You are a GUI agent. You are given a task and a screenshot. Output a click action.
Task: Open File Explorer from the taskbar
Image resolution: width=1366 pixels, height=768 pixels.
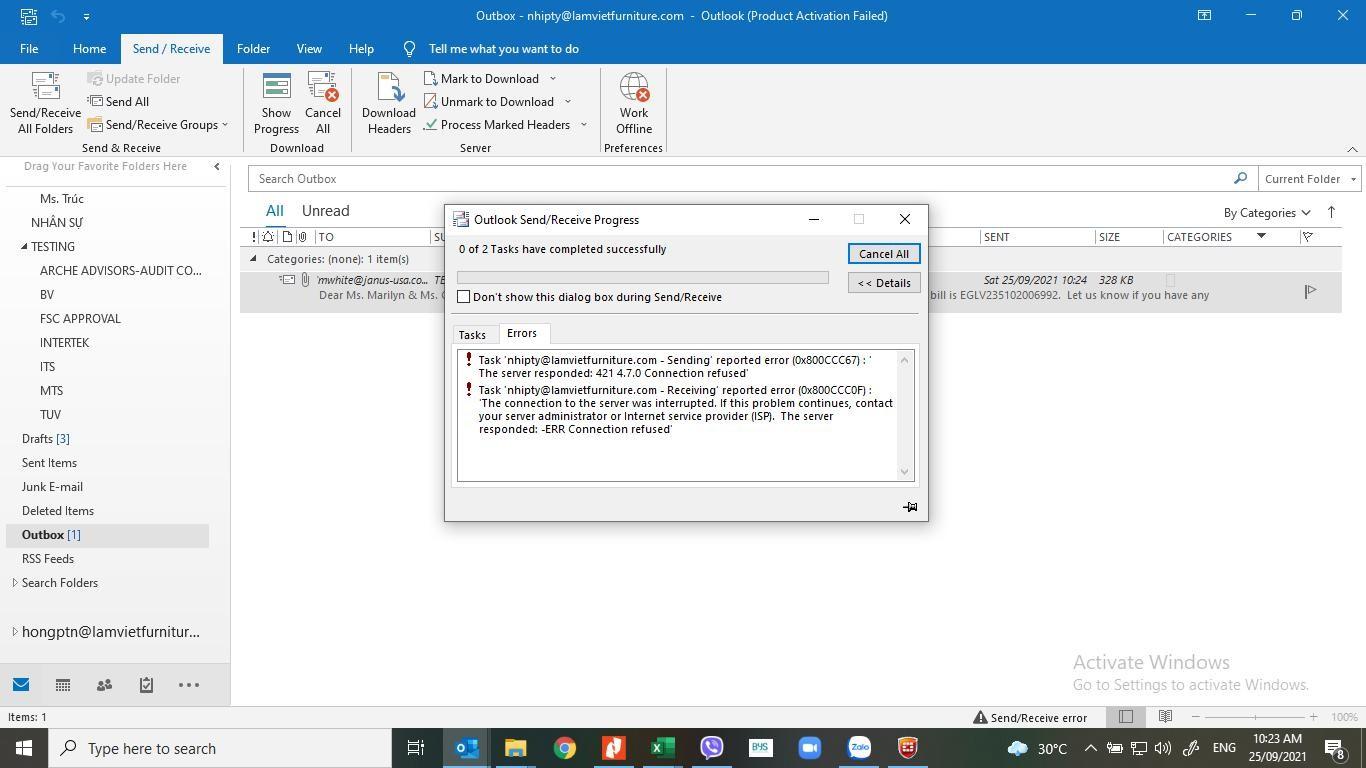(x=516, y=748)
